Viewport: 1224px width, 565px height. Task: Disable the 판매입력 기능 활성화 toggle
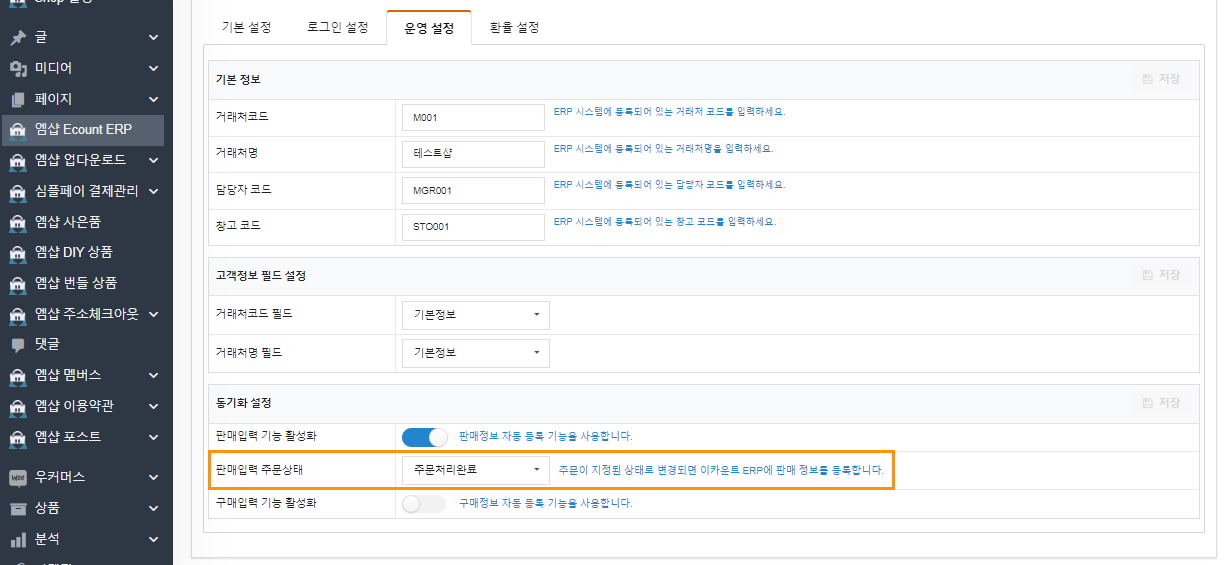[424, 437]
